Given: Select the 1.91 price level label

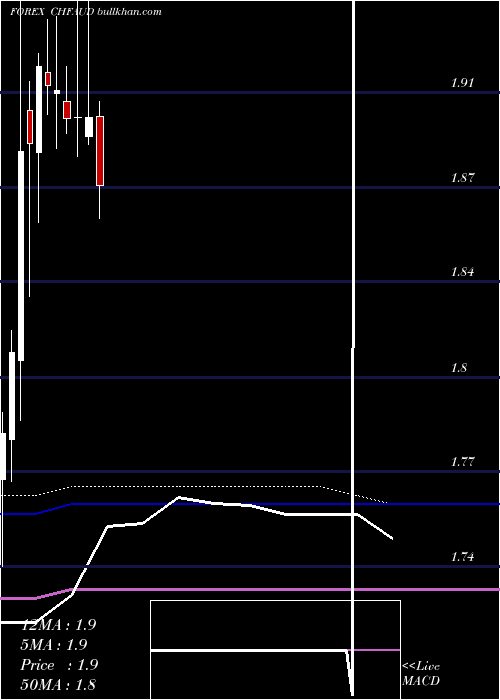Looking at the screenshot, I should pyautogui.click(x=462, y=83).
